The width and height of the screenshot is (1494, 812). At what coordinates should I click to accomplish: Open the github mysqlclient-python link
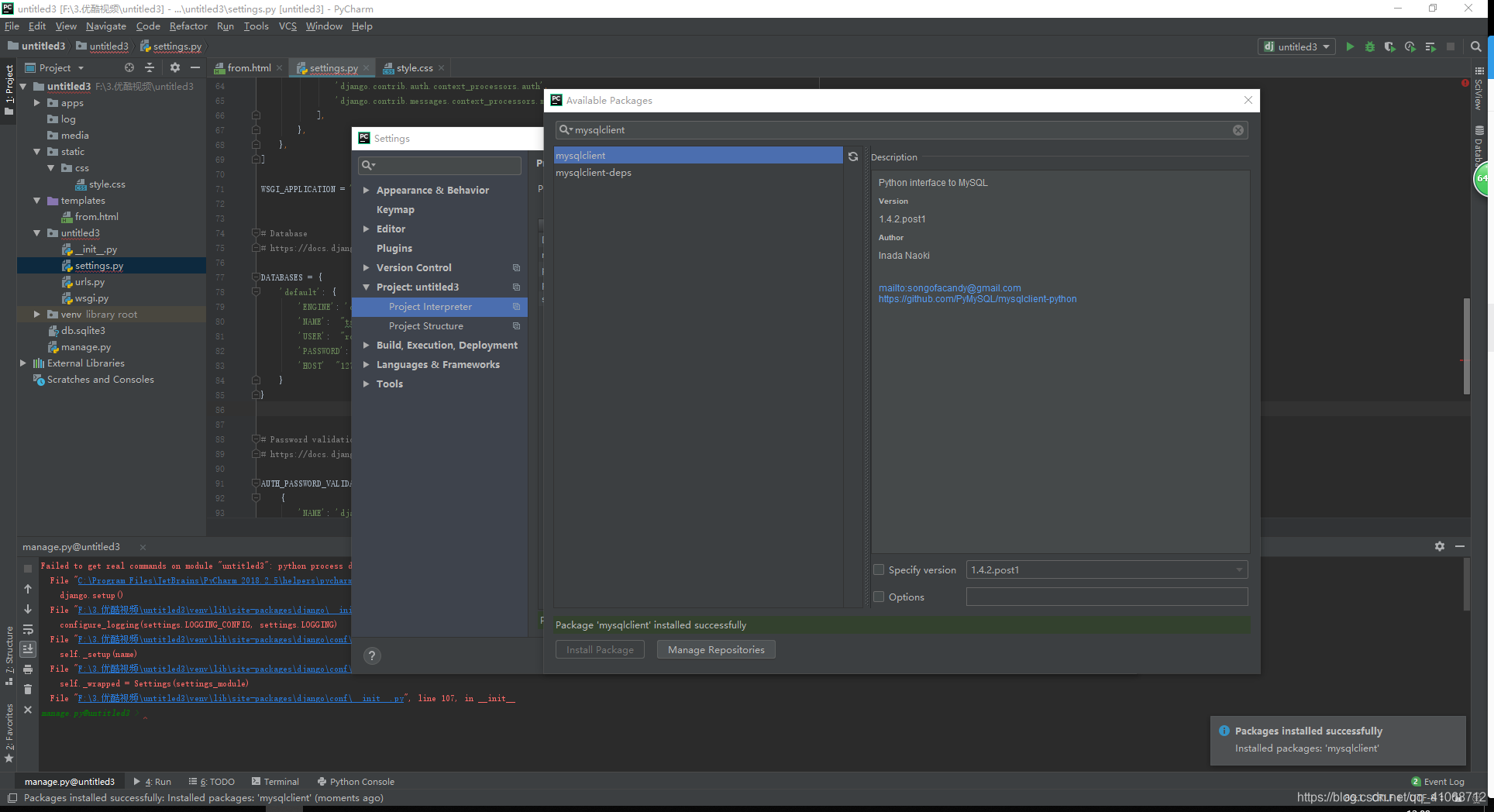click(x=977, y=299)
